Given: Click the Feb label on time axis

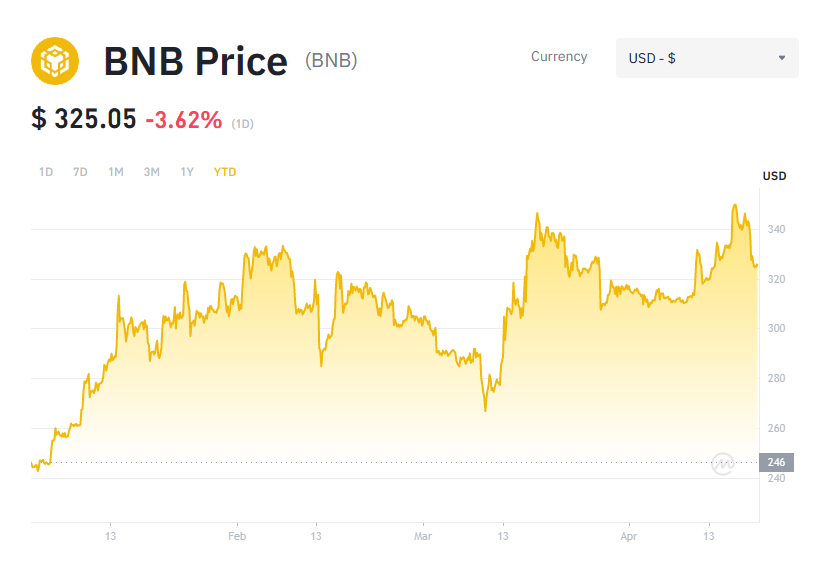Looking at the screenshot, I should click(237, 536).
